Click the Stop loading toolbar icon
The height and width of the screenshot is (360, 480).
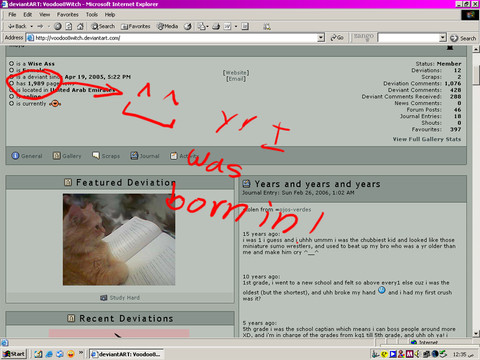58,26
